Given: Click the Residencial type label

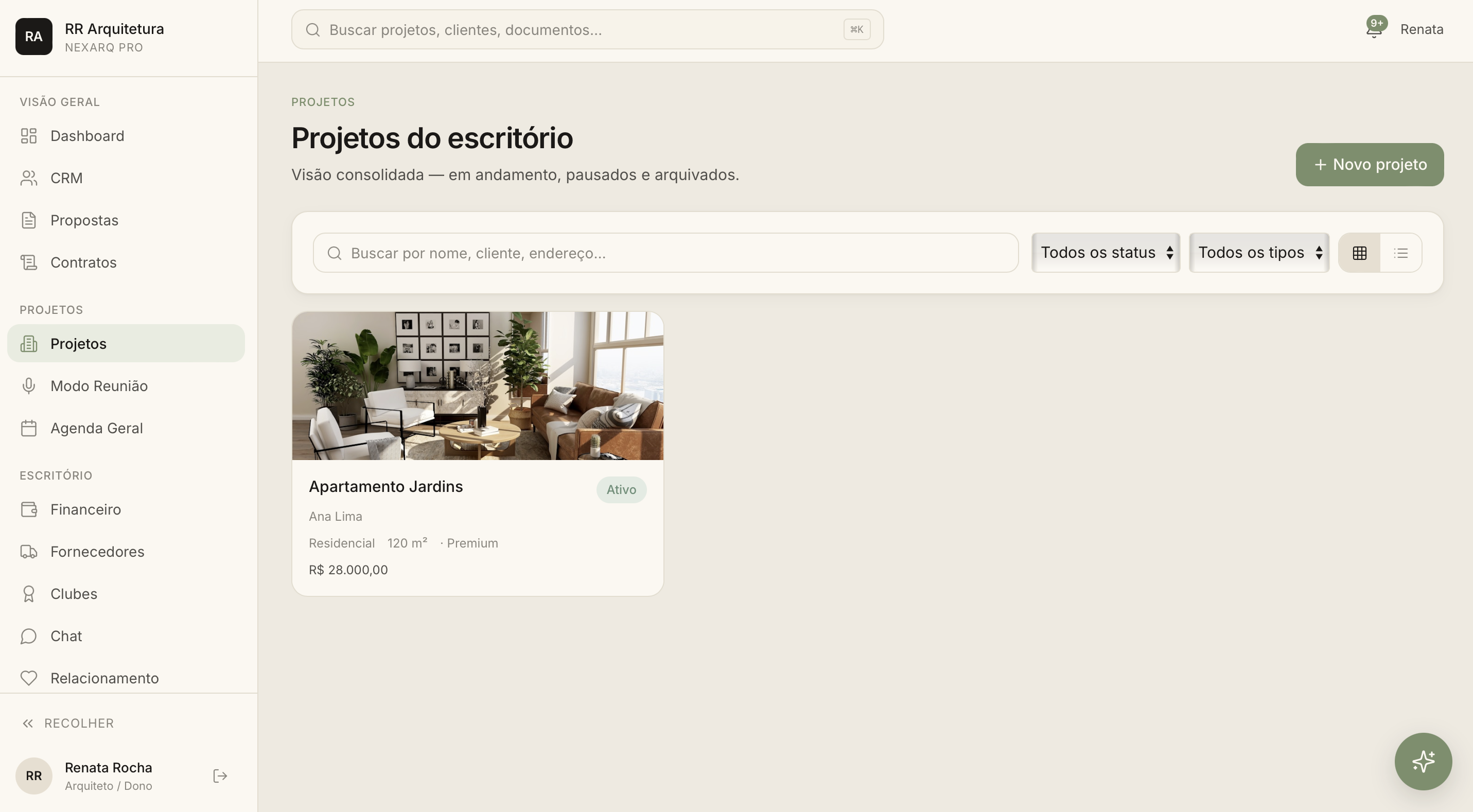Looking at the screenshot, I should (x=342, y=544).
